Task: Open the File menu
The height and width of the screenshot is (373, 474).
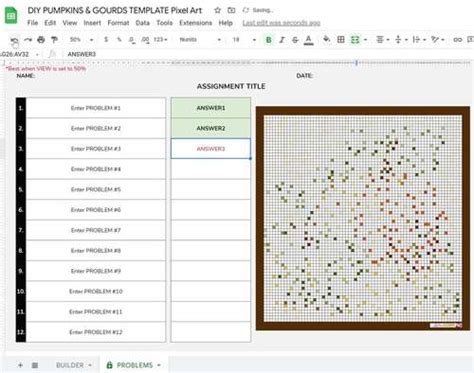Action: tap(32, 23)
